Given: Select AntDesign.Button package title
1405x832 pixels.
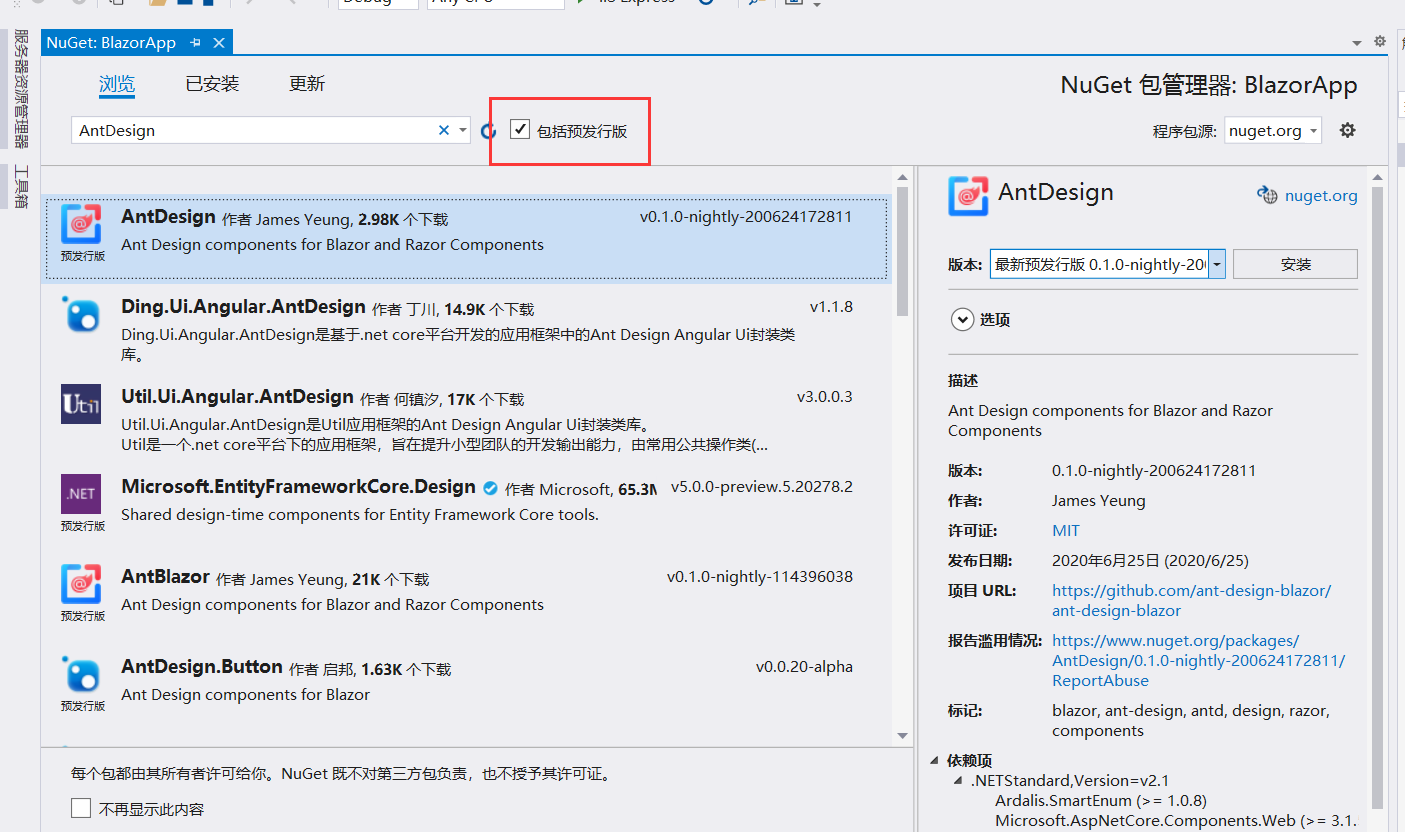Looking at the screenshot, I should [x=201, y=667].
